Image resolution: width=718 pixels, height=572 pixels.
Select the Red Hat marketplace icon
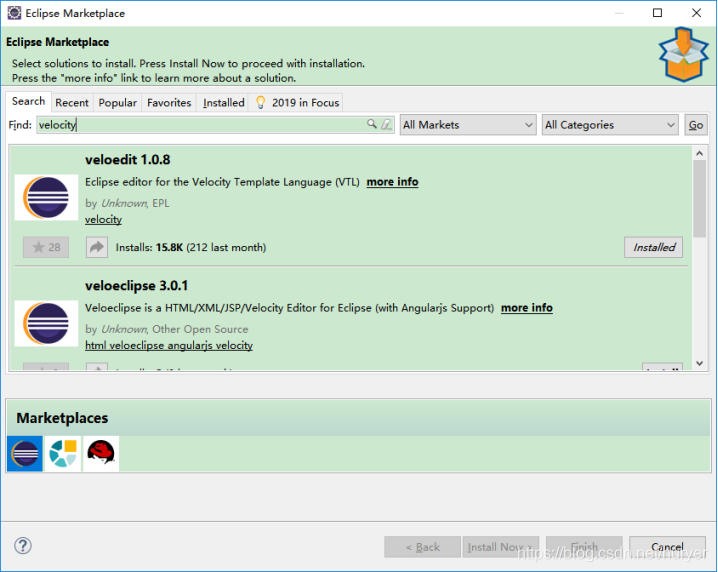pos(101,454)
